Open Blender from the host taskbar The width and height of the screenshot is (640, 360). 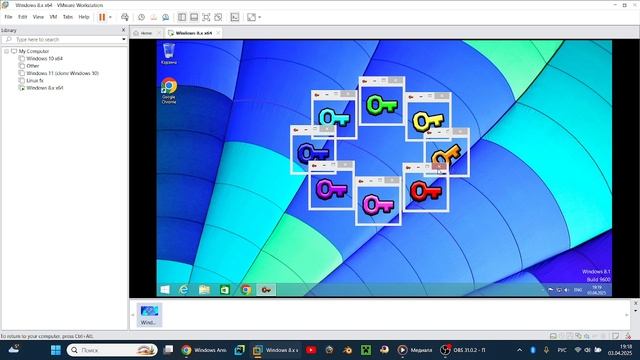coord(347,350)
